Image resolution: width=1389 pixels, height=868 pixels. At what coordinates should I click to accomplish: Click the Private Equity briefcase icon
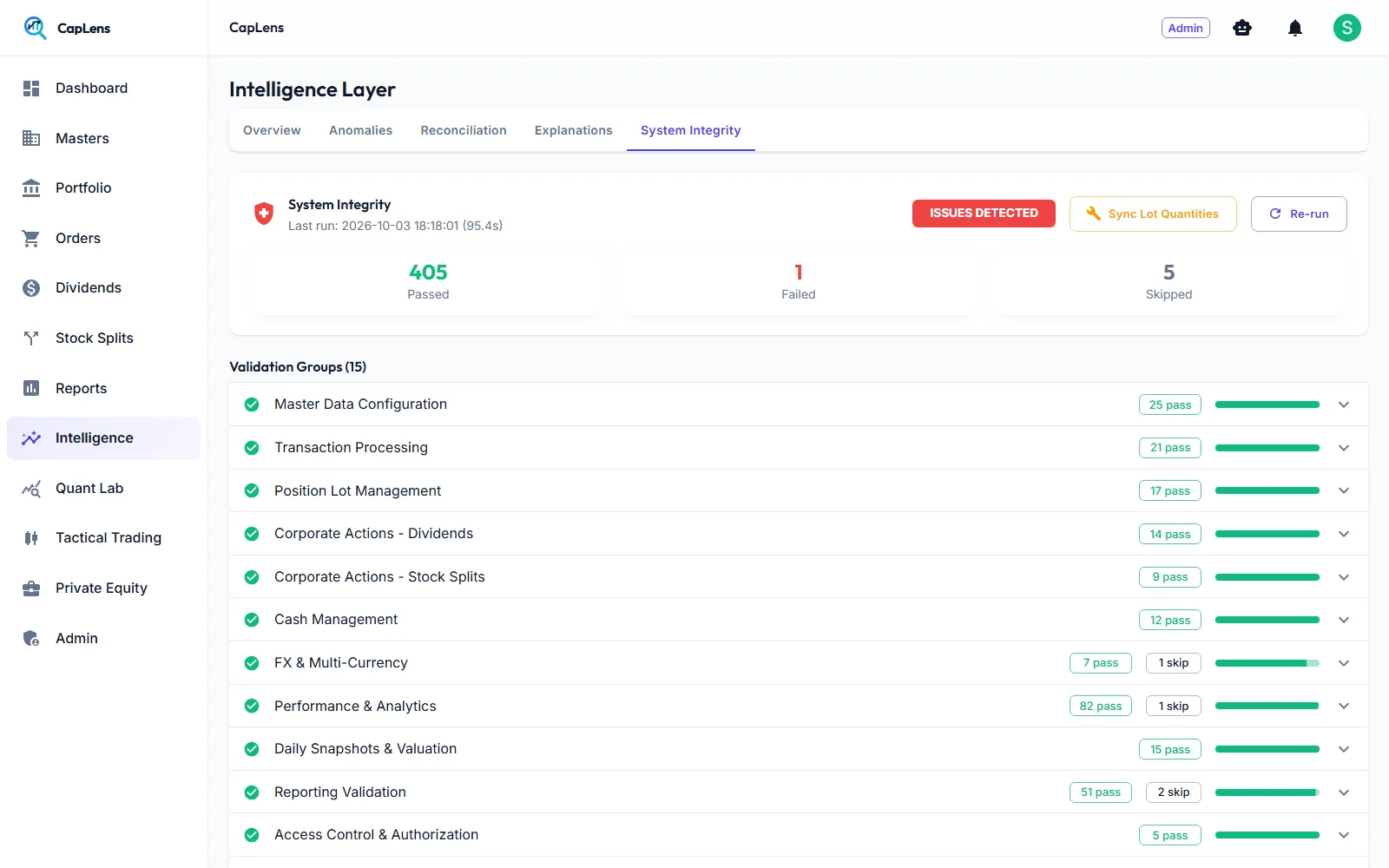tap(31, 589)
